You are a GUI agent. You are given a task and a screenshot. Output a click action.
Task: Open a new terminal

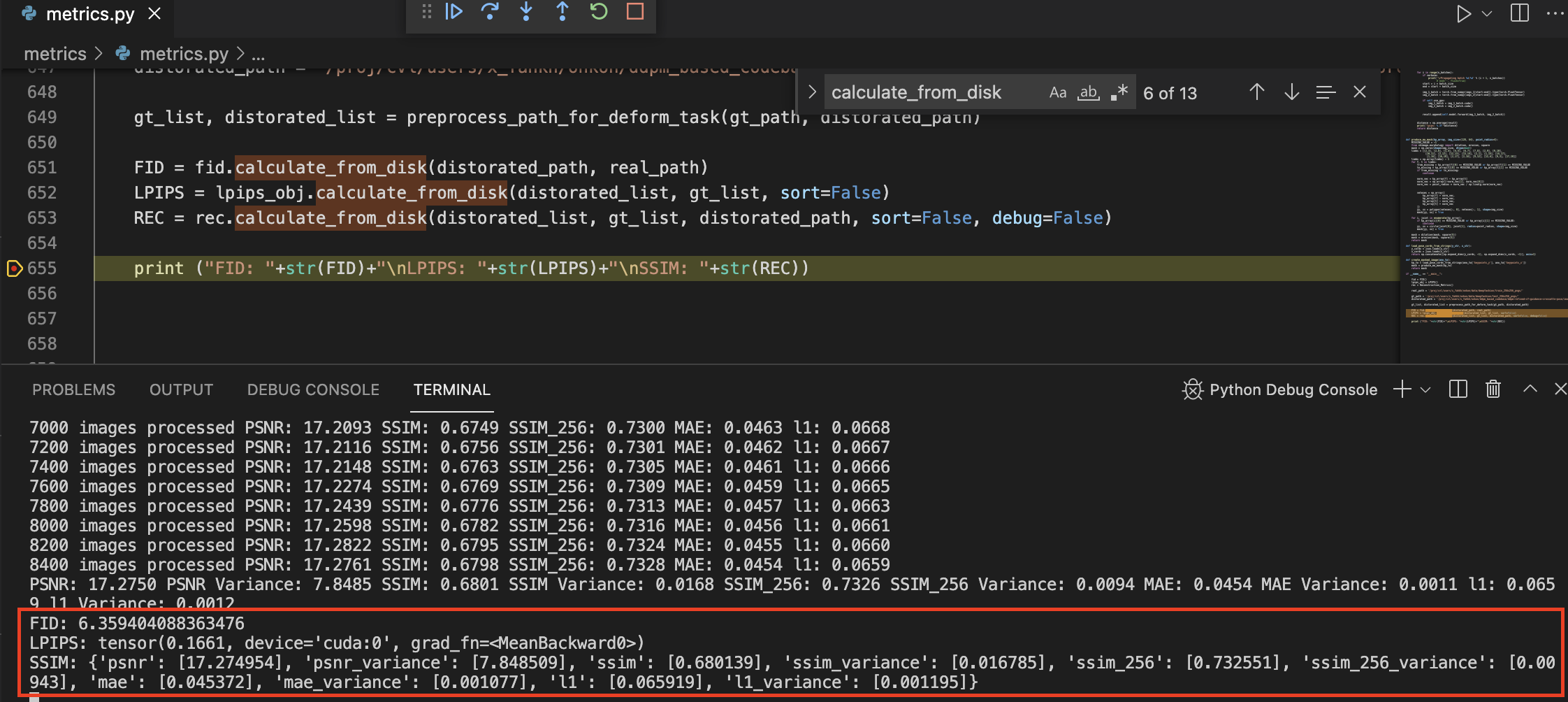coord(1402,389)
